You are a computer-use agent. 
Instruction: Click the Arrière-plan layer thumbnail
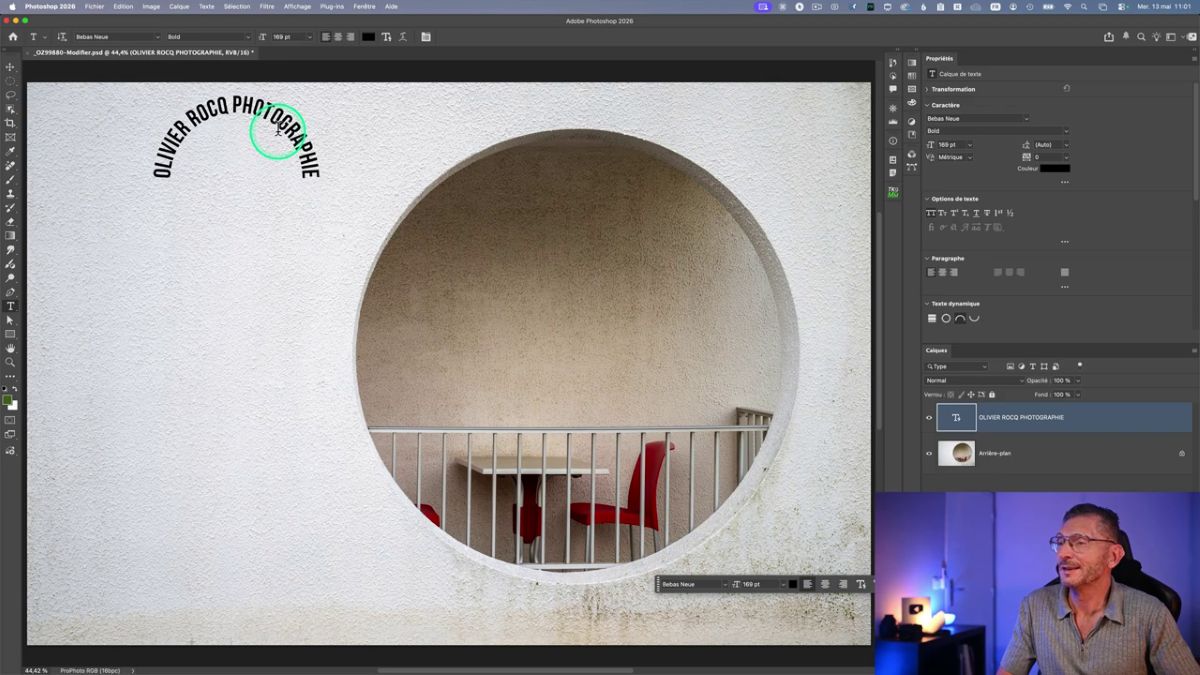(x=956, y=454)
